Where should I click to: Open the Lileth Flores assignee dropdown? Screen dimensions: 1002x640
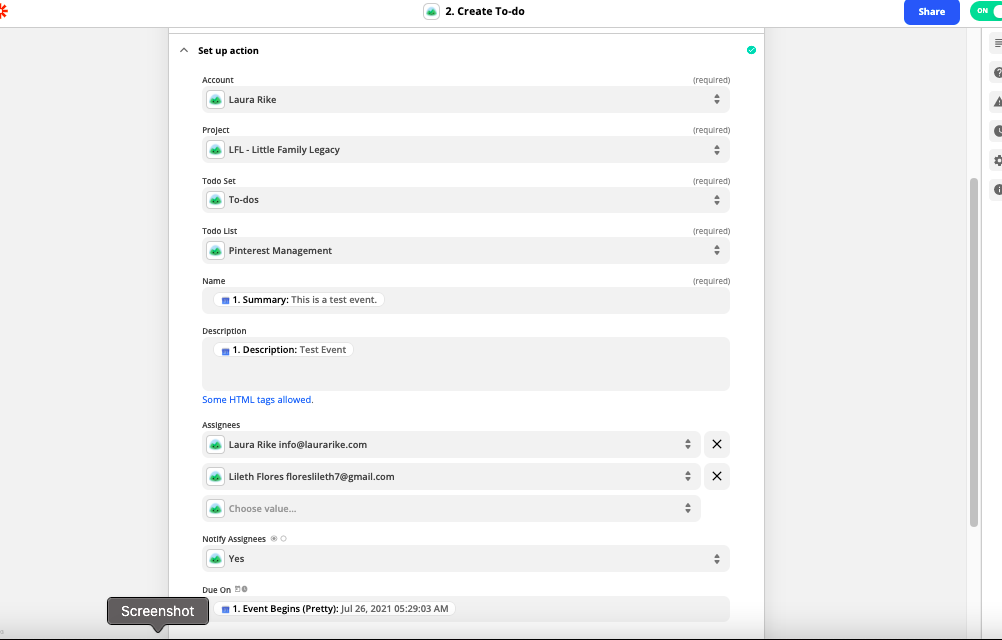[451, 476]
